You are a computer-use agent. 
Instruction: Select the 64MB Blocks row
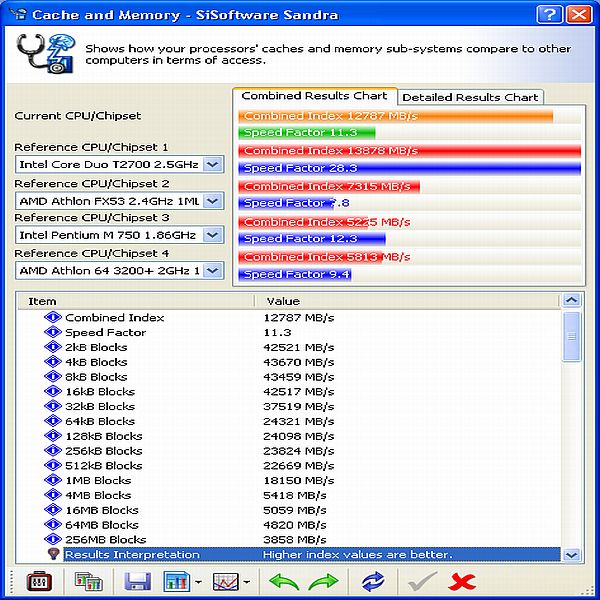(289, 525)
